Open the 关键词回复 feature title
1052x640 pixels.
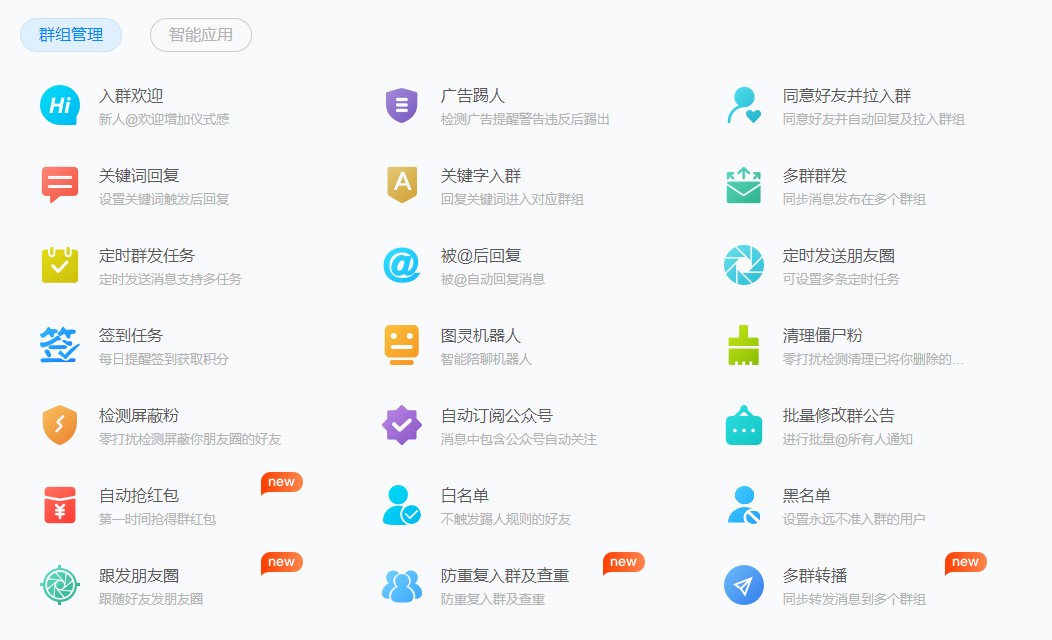[139, 176]
